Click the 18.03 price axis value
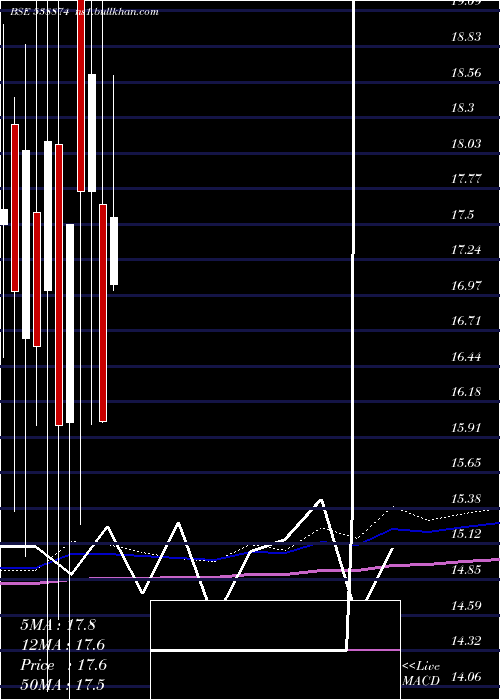Screen dimensions: 500x700 466,144
